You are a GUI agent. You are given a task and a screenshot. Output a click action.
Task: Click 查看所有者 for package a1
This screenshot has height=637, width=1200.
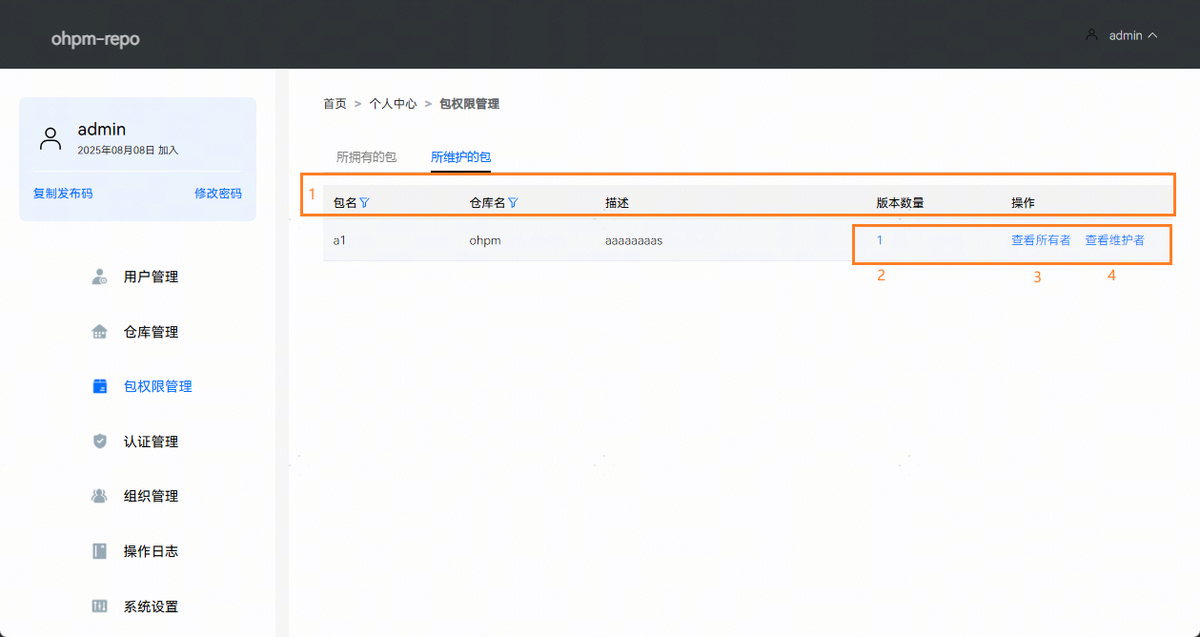coord(1040,240)
